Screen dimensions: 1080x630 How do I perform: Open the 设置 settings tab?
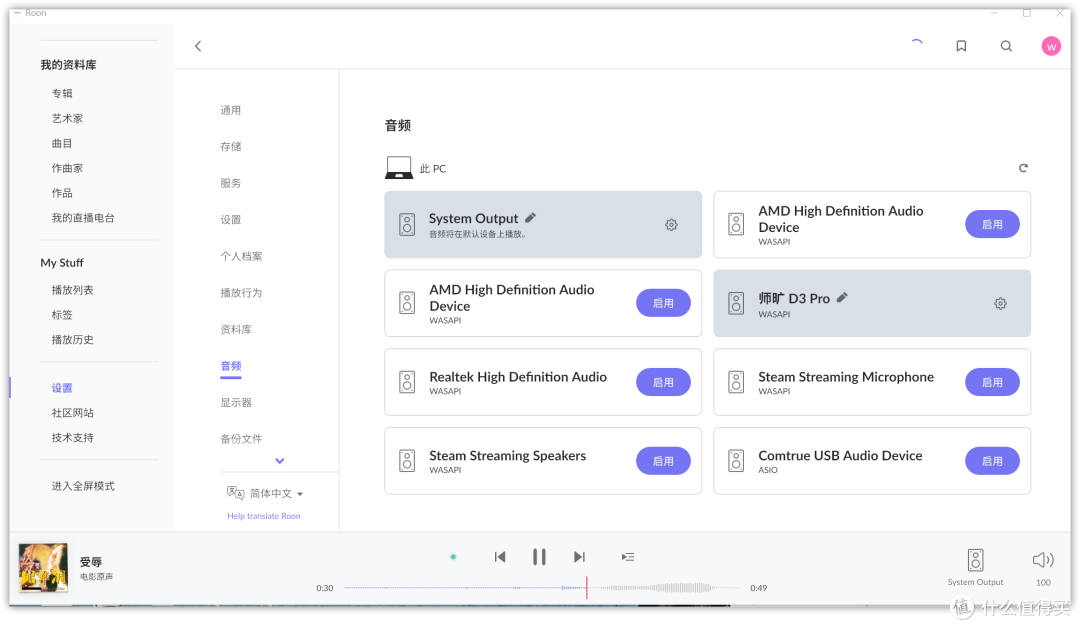[x=231, y=220]
